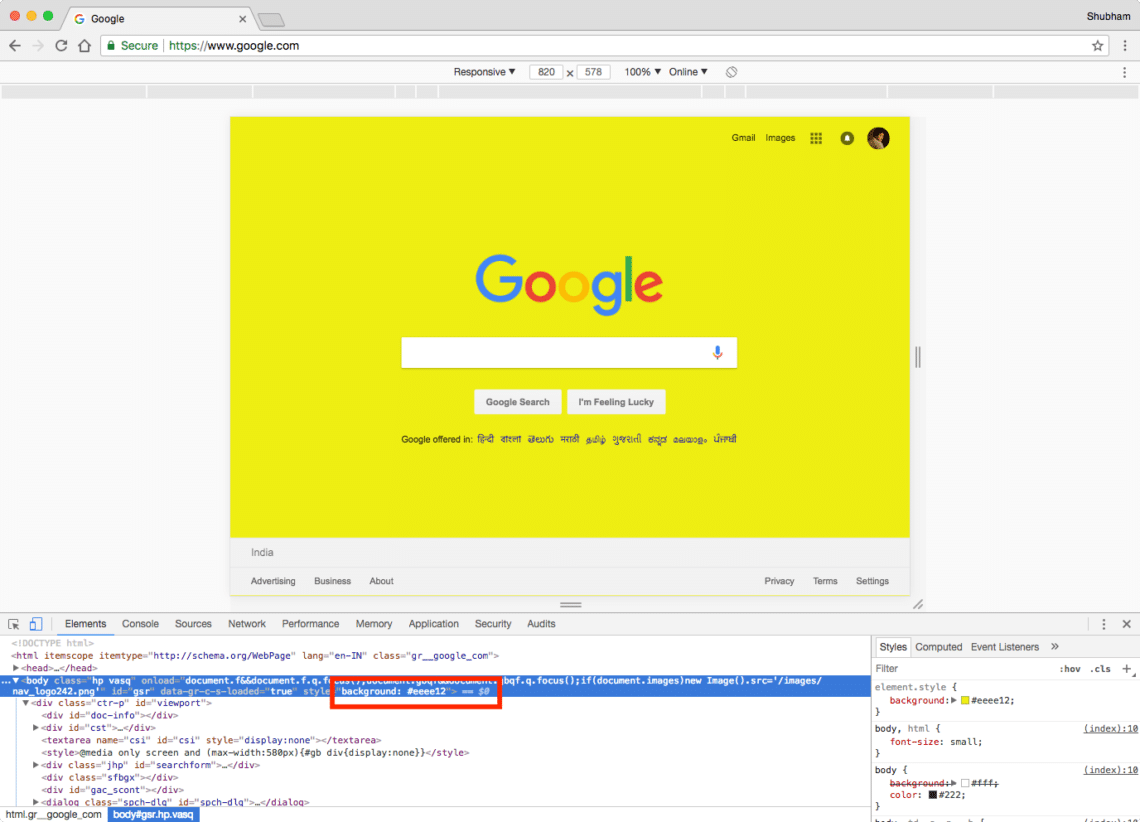1140x822 pixels.
Task: Collapse the body element node
Action: (x=16, y=680)
